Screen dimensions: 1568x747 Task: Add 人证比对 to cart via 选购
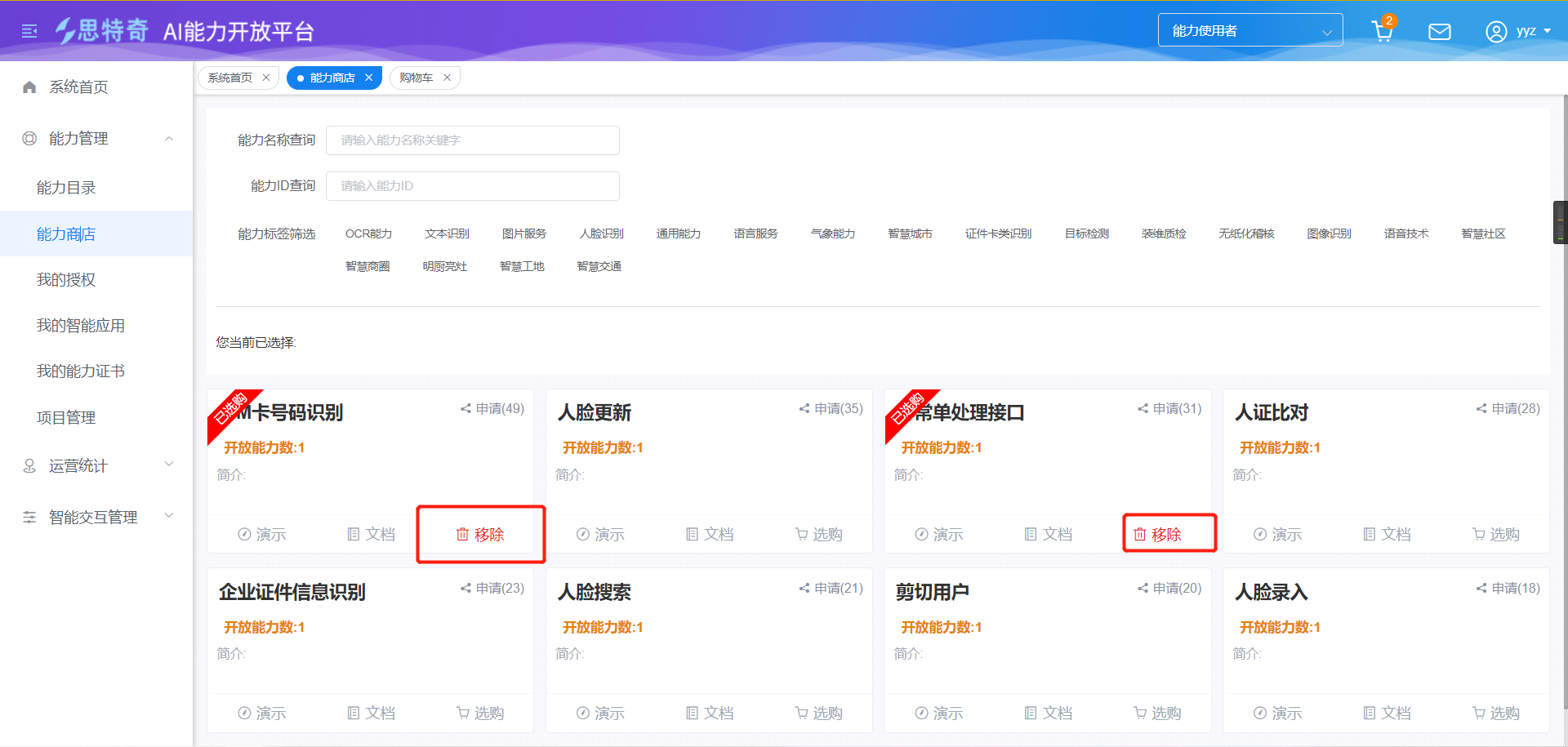[x=1496, y=534]
